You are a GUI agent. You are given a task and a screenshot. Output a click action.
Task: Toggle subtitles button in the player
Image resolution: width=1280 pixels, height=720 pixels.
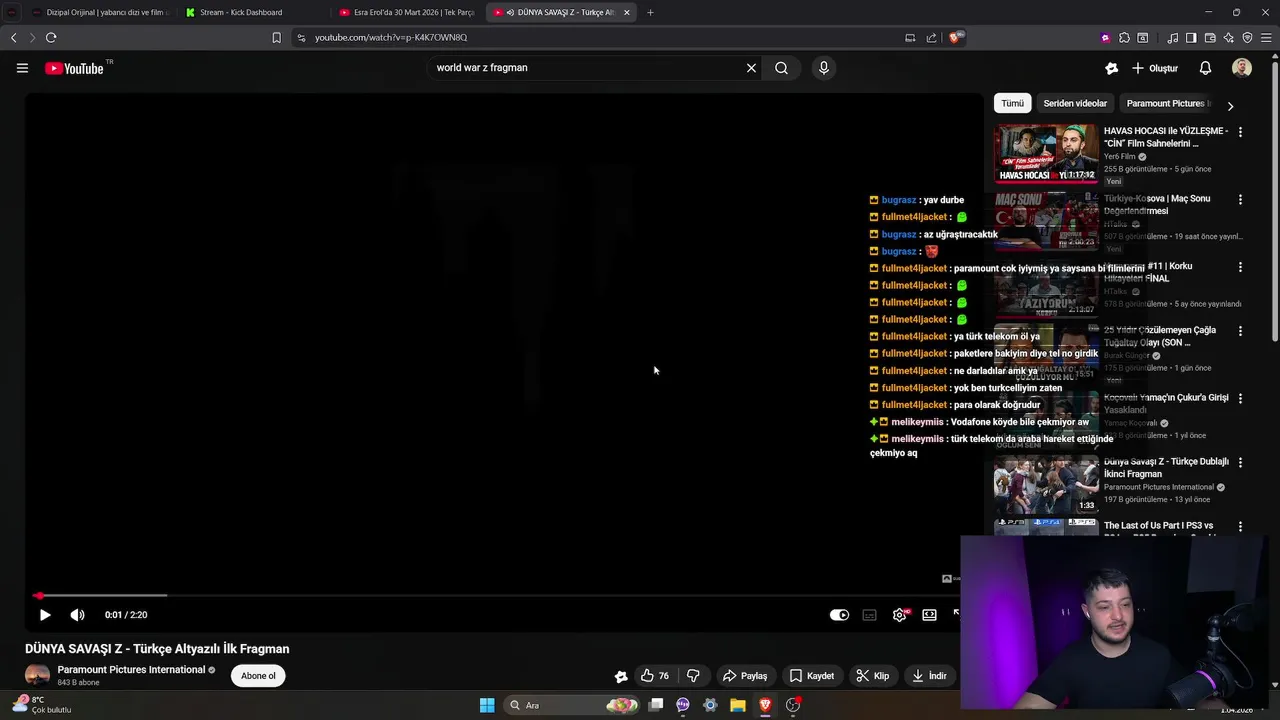(869, 615)
